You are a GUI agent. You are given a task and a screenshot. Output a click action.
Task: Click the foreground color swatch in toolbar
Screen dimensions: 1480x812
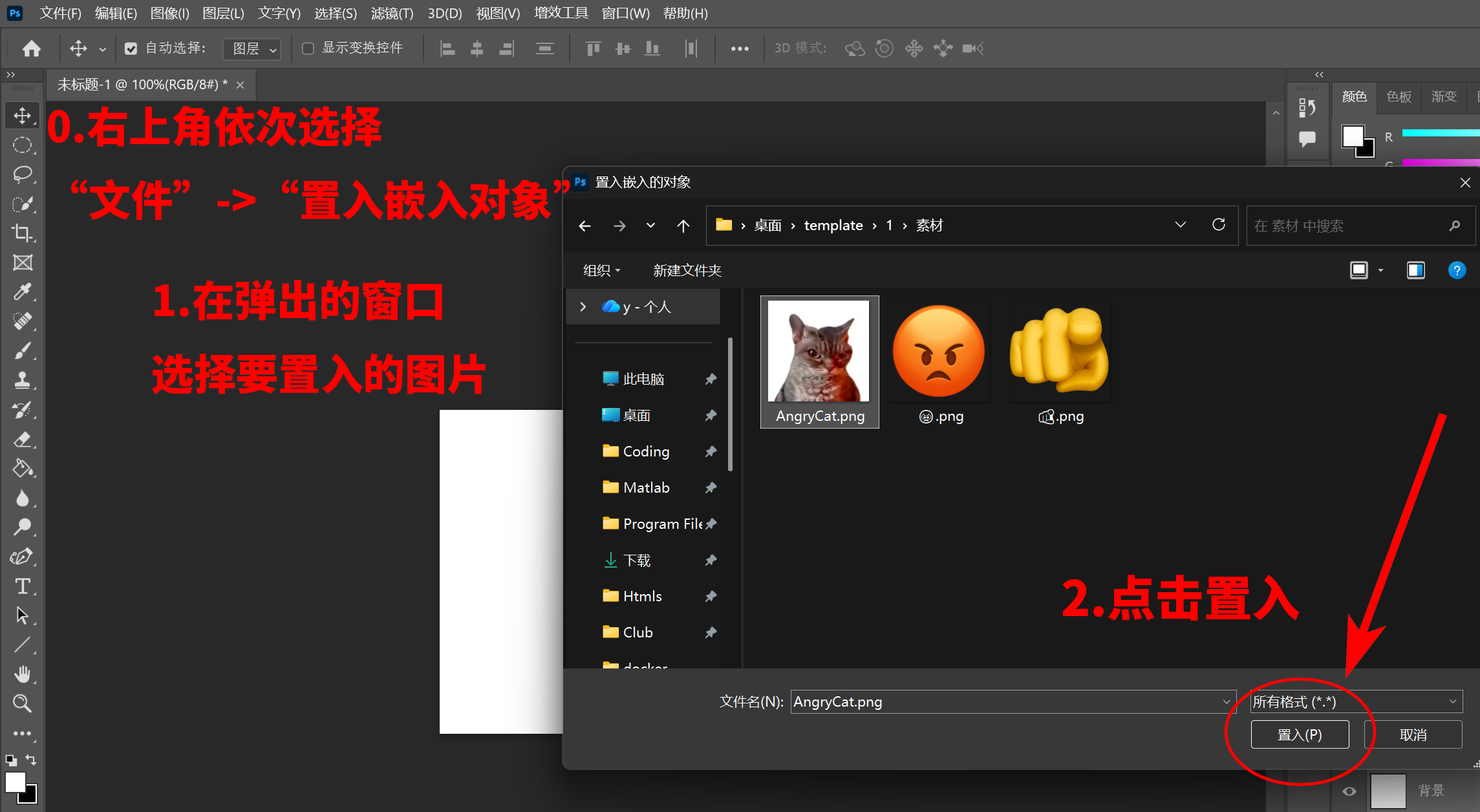[16, 782]
